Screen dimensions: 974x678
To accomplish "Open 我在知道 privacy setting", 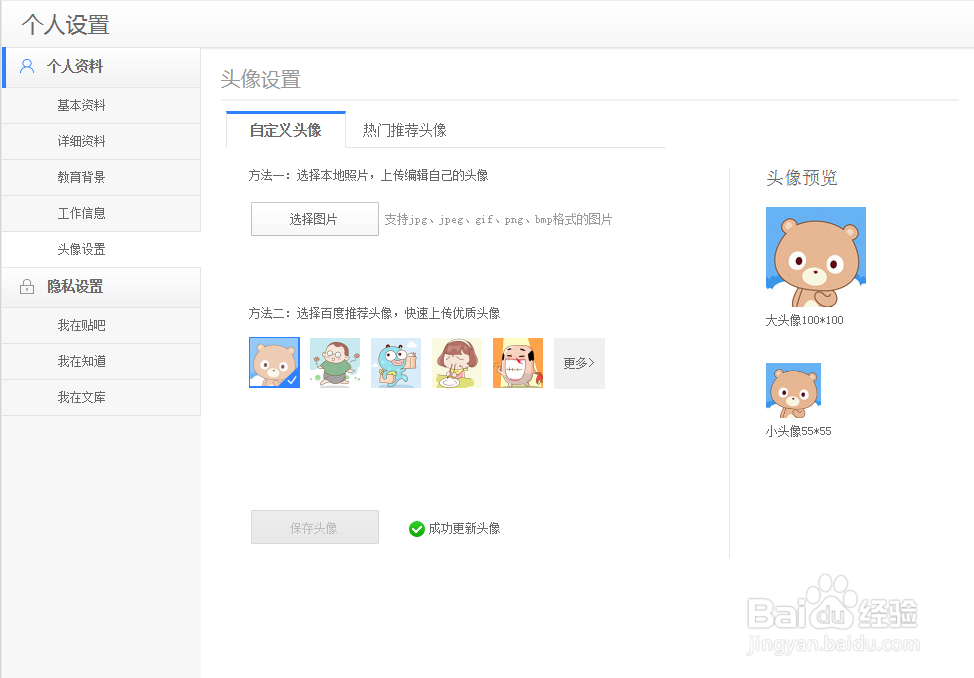I will 101,362.
